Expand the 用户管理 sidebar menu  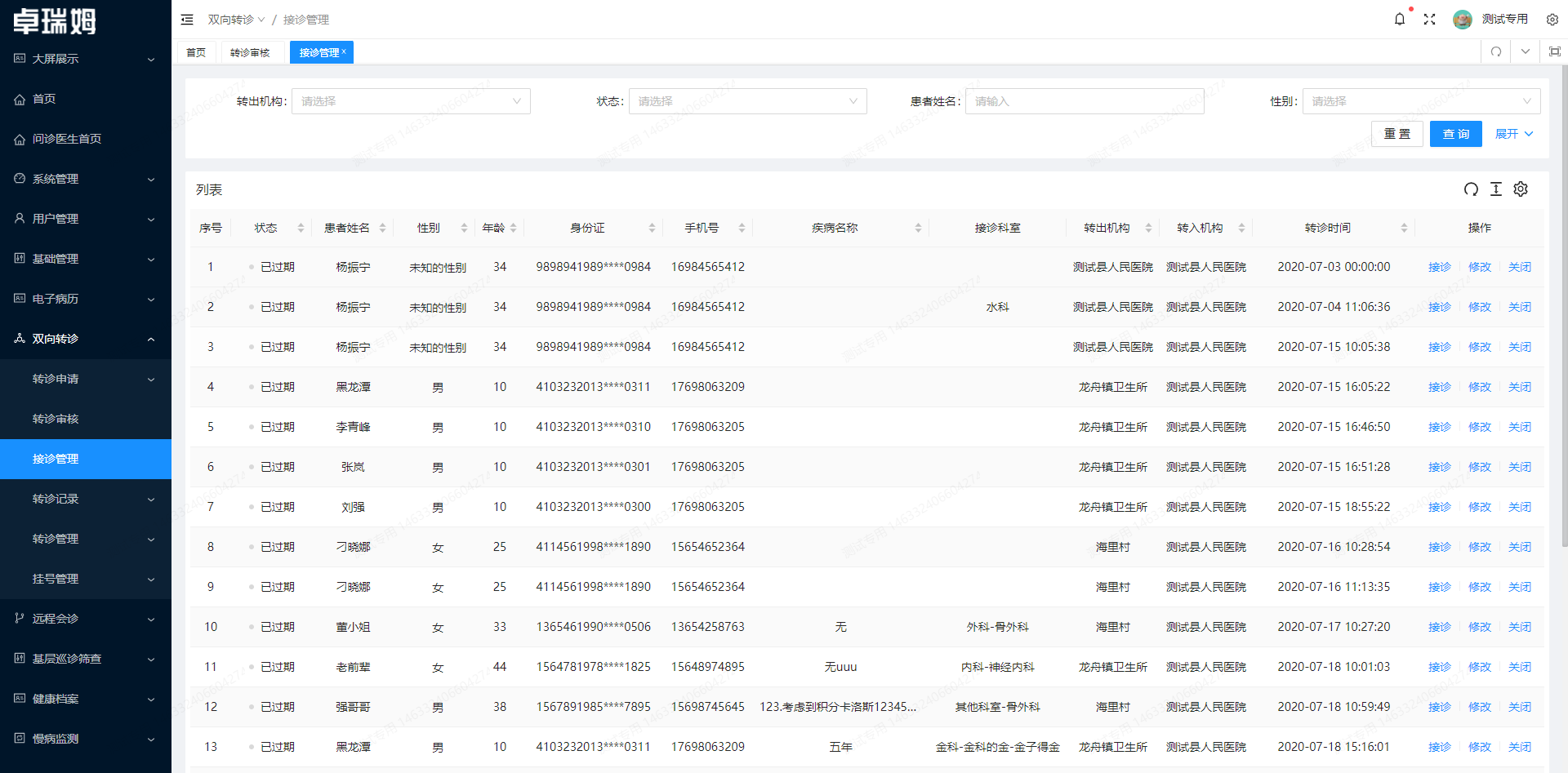(x=86, y=219)
